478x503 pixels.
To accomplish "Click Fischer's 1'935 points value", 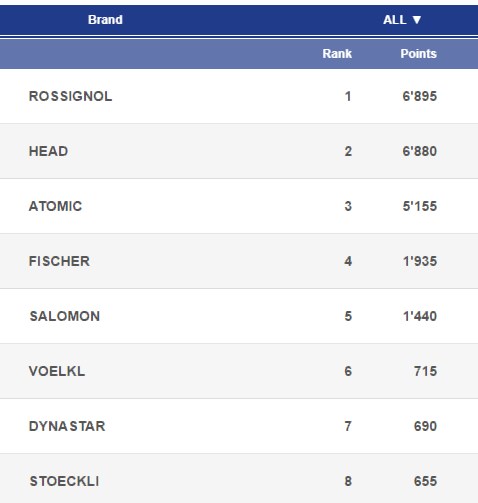I will coord(420,261).
